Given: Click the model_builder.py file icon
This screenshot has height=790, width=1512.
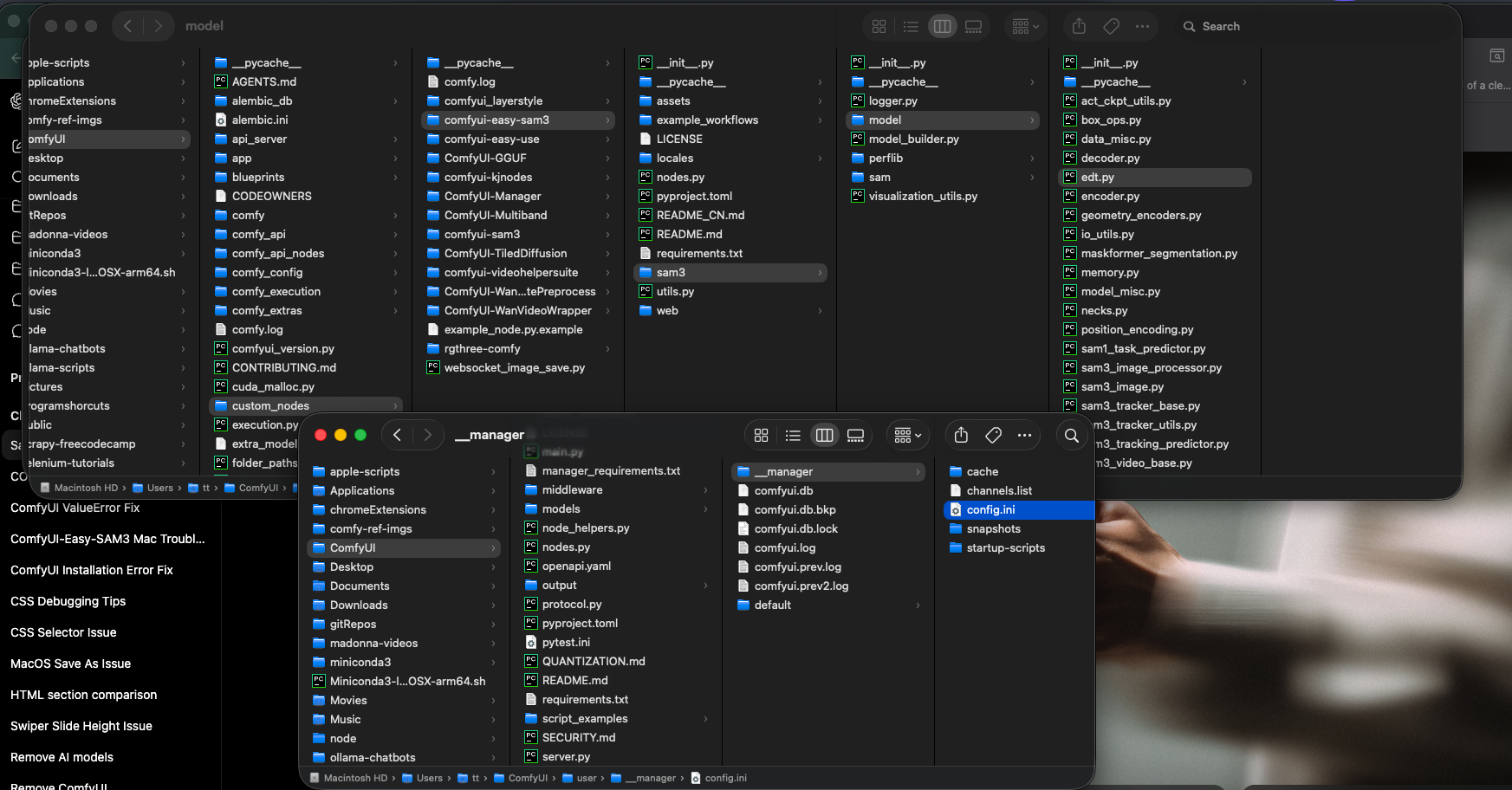Looking at the screenshot, I should point(858,139).
